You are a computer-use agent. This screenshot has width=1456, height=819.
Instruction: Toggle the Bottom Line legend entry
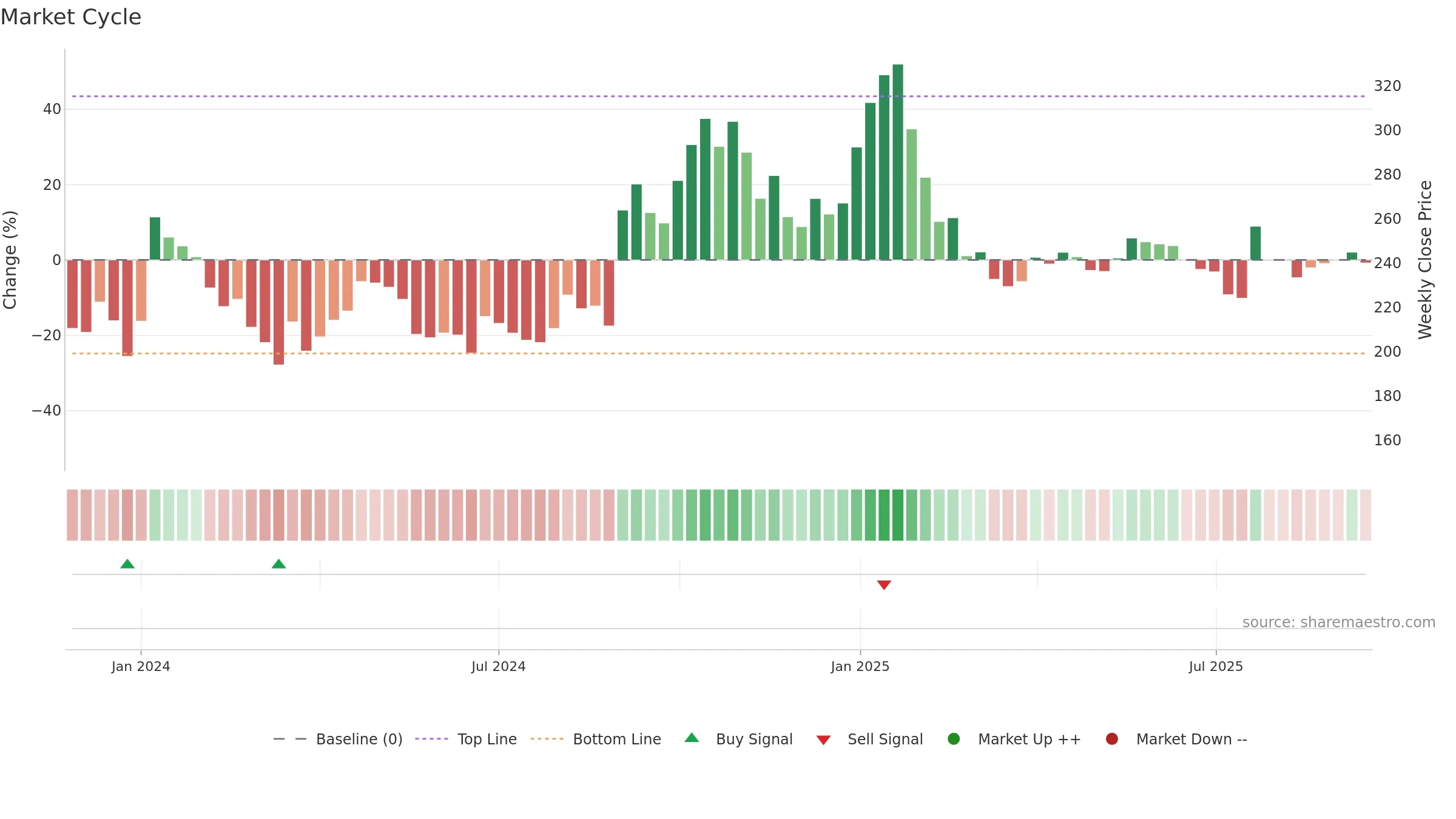596,739
